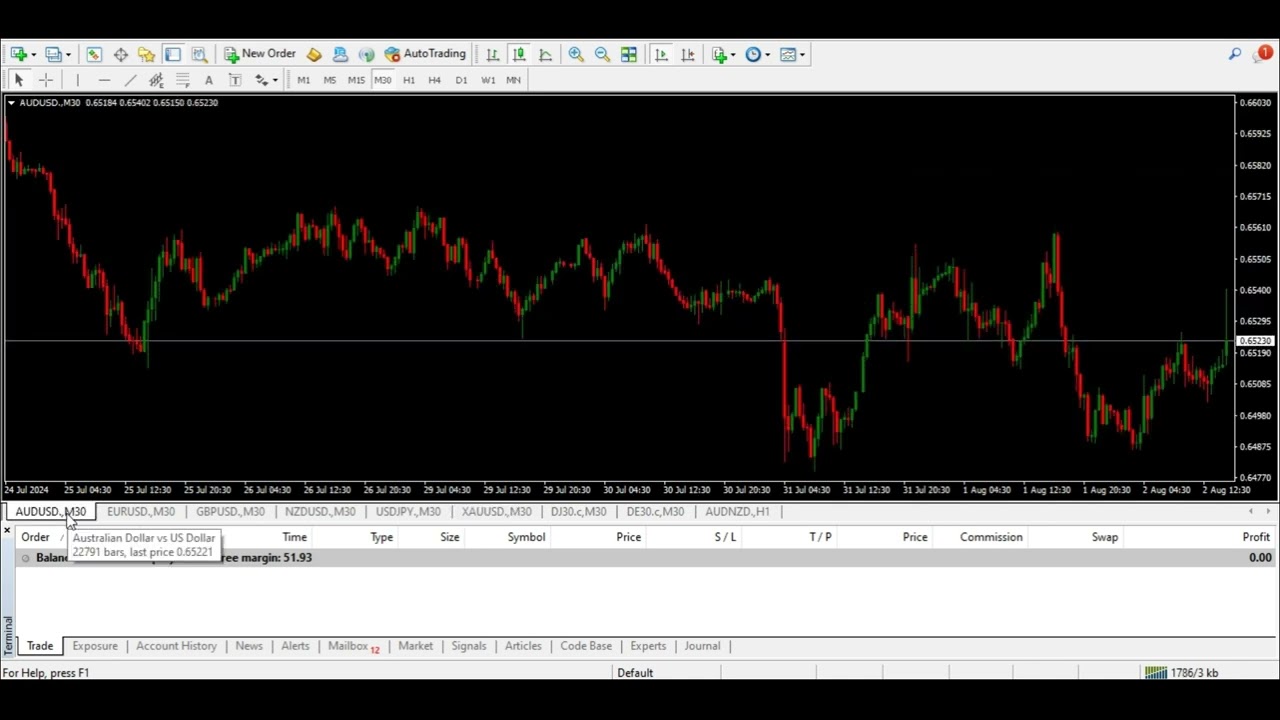The width and height of the screenshot is (1280, 720).
Task: Open the periods clock icon
Action: tap(753, 54)
